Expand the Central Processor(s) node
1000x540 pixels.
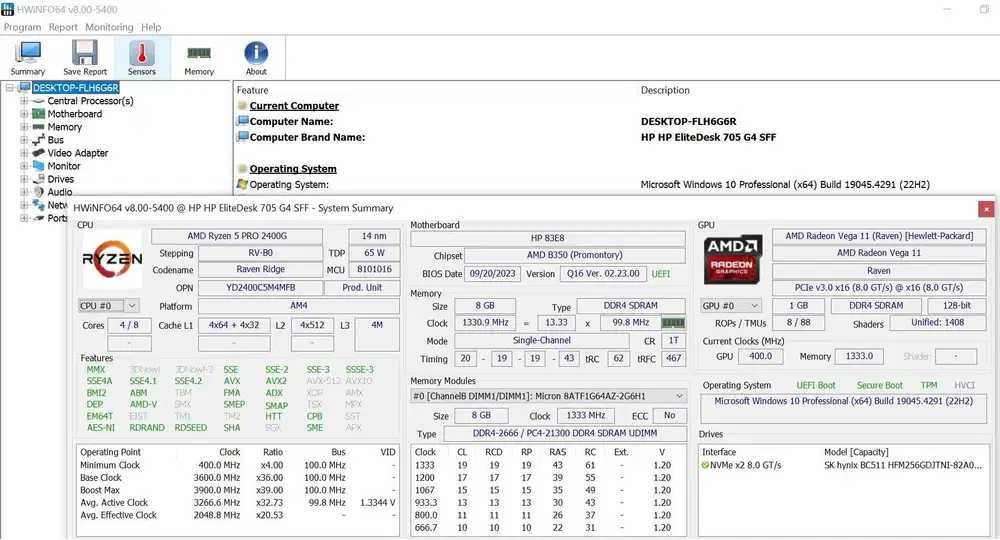point(24,101)
